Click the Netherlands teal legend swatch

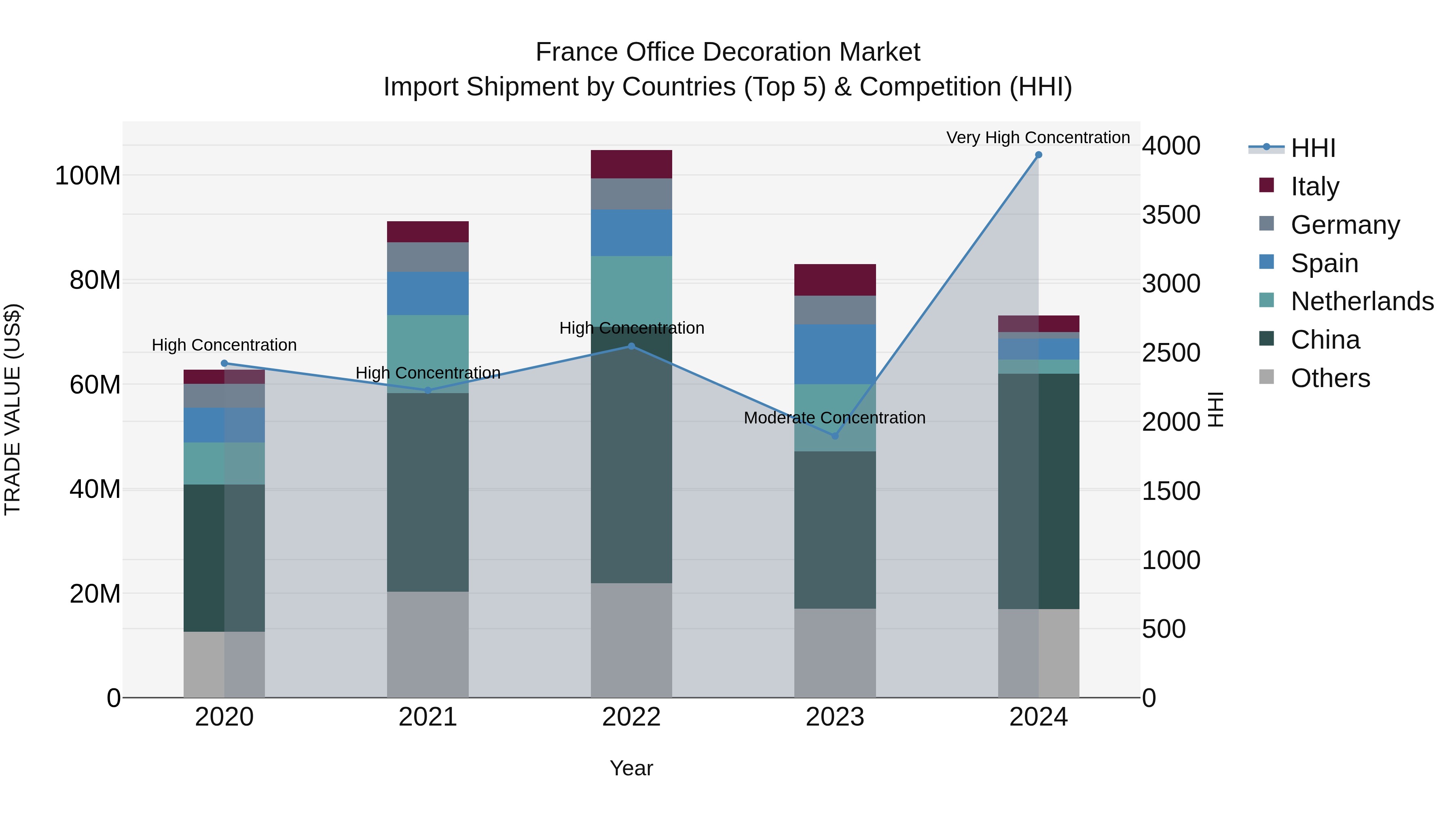tap(1267, 300)
